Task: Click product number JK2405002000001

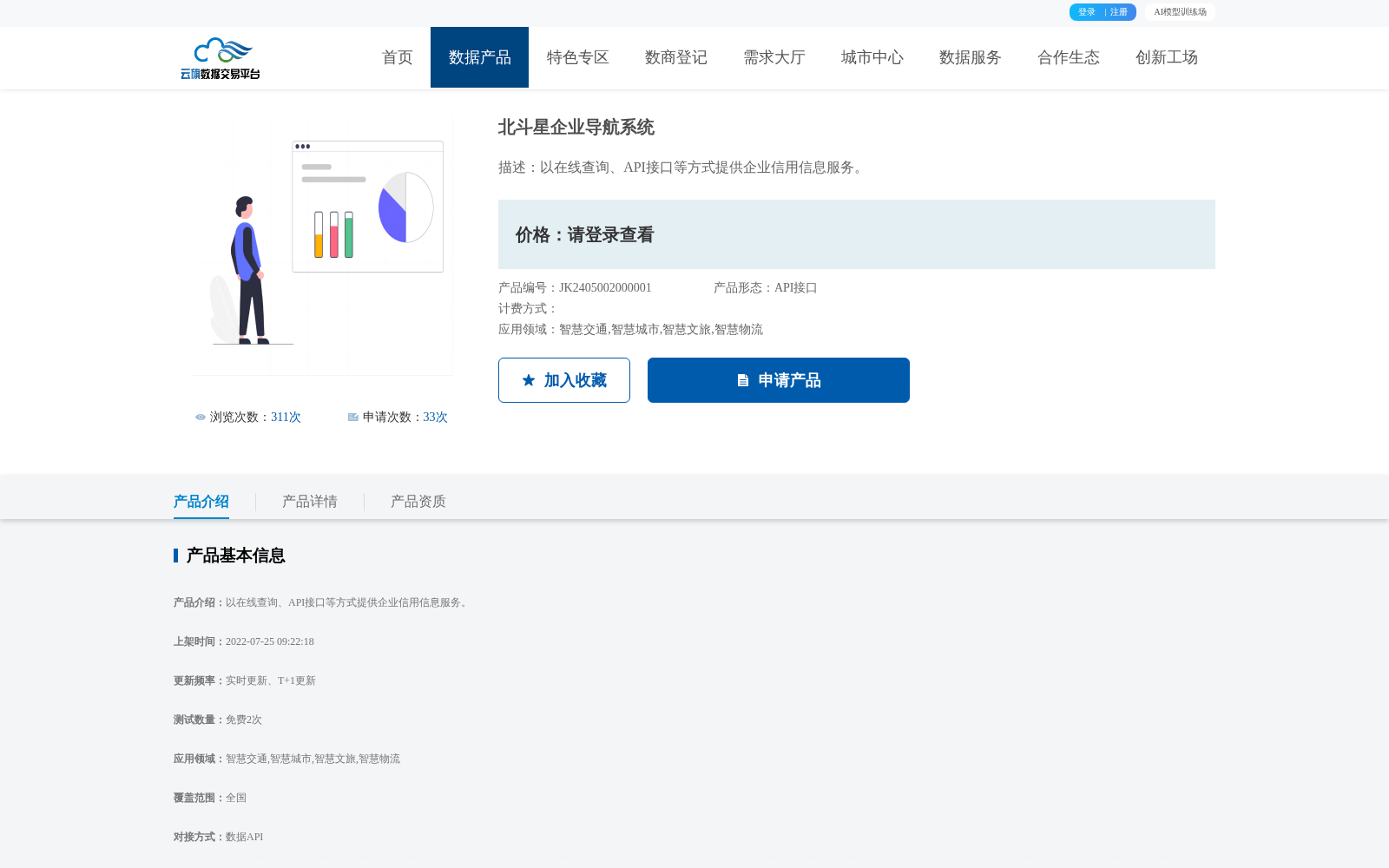Action: (x=605, y=288)
